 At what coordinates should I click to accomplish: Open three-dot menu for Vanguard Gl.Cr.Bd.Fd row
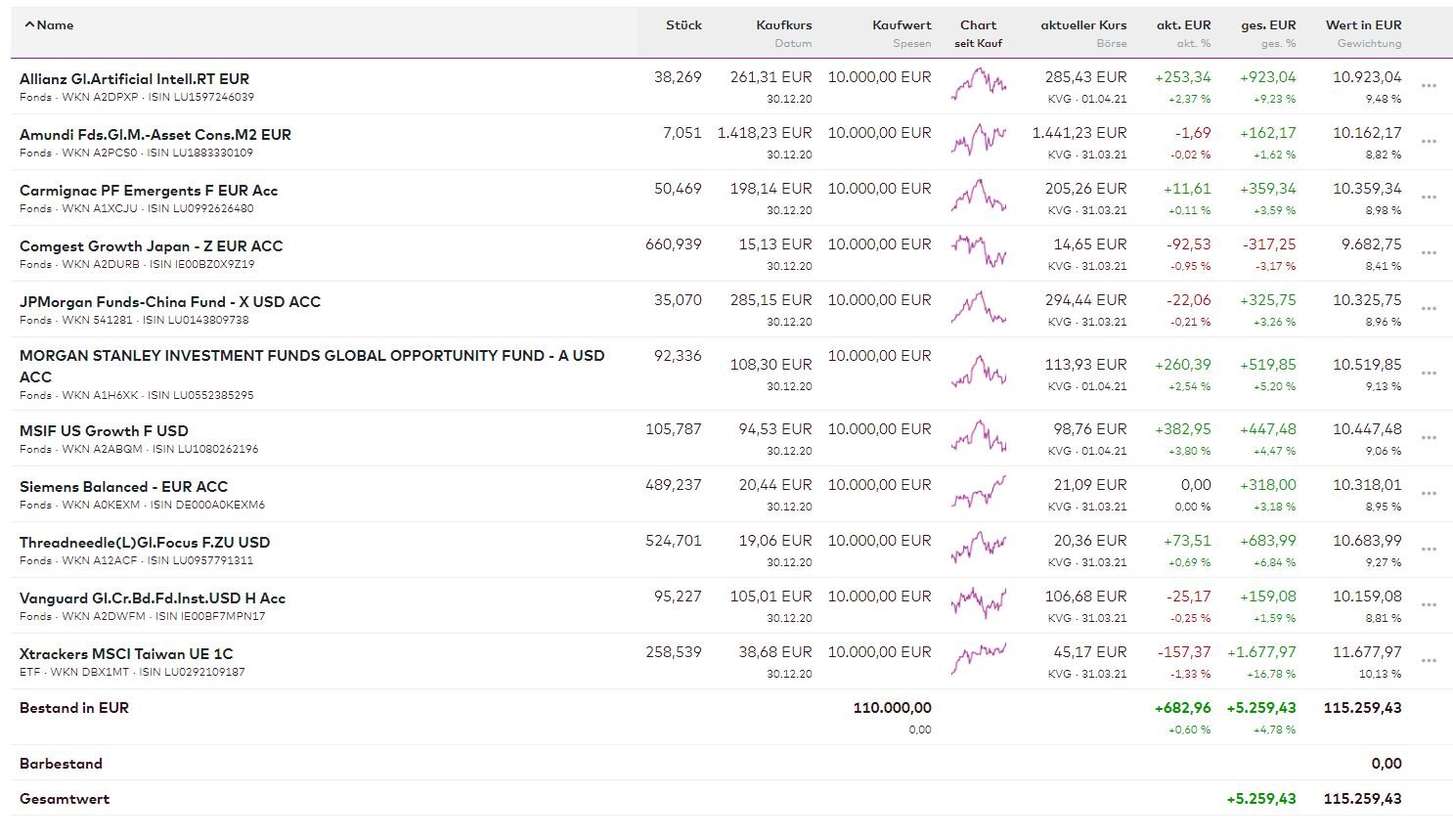[x=1429, y=605]
